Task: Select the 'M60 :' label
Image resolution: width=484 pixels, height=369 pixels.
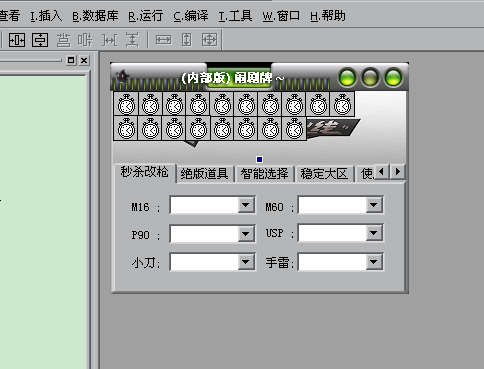Action: coord(280,207)
